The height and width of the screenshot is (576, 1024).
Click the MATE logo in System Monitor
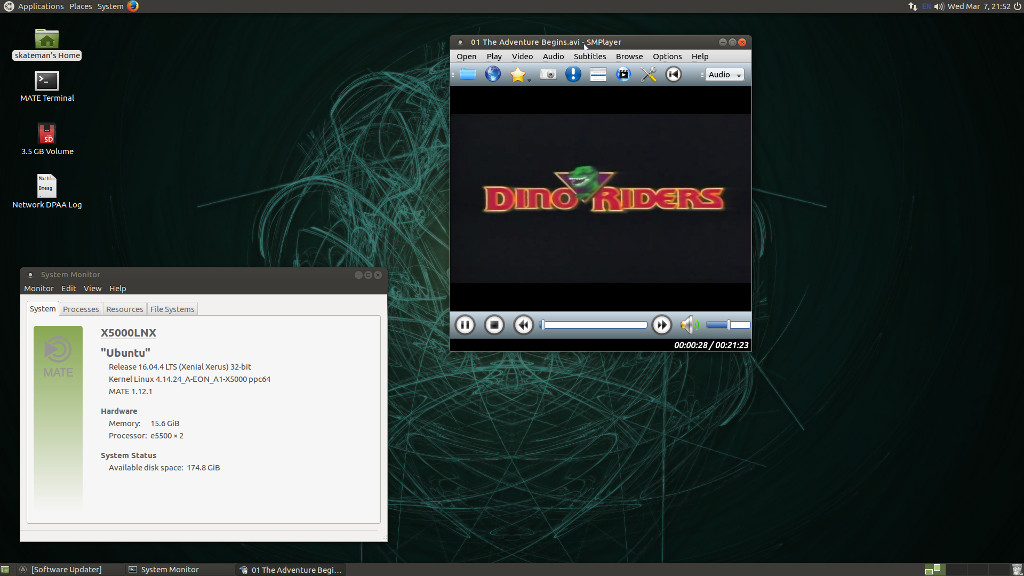(x=58, y=356)
